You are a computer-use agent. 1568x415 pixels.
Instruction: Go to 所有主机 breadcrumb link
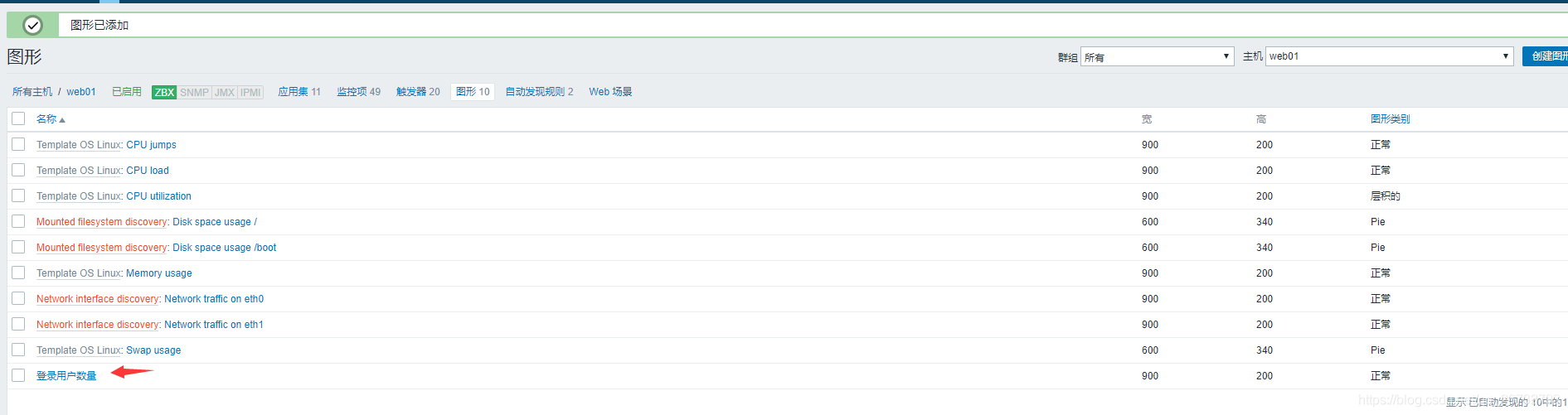tap(32, 92)
